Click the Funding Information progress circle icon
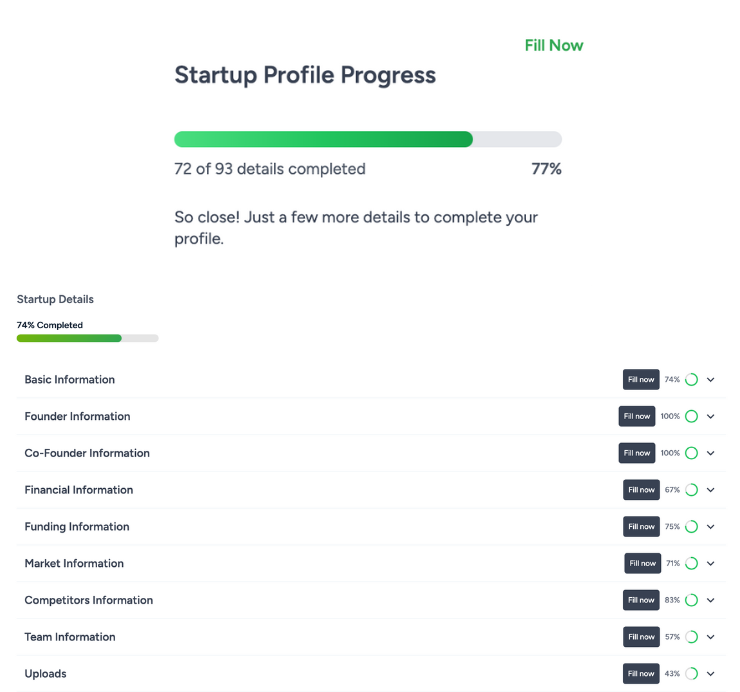Viewport: 740px width, 692px height. [x=691, y=527]
